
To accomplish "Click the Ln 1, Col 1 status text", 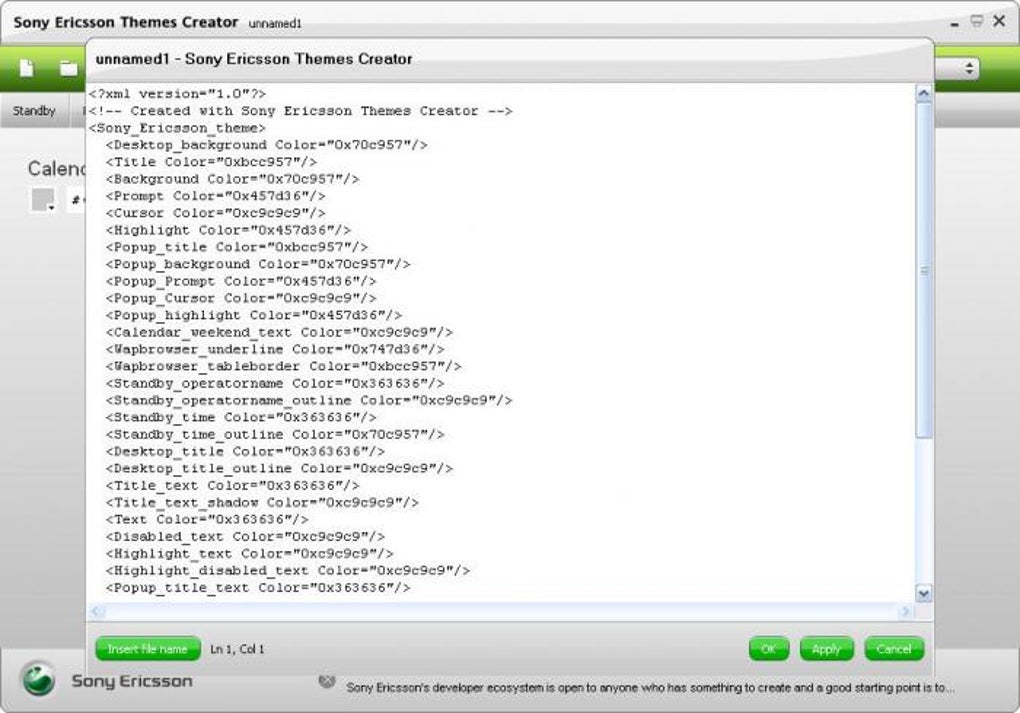I will (237, 649).
